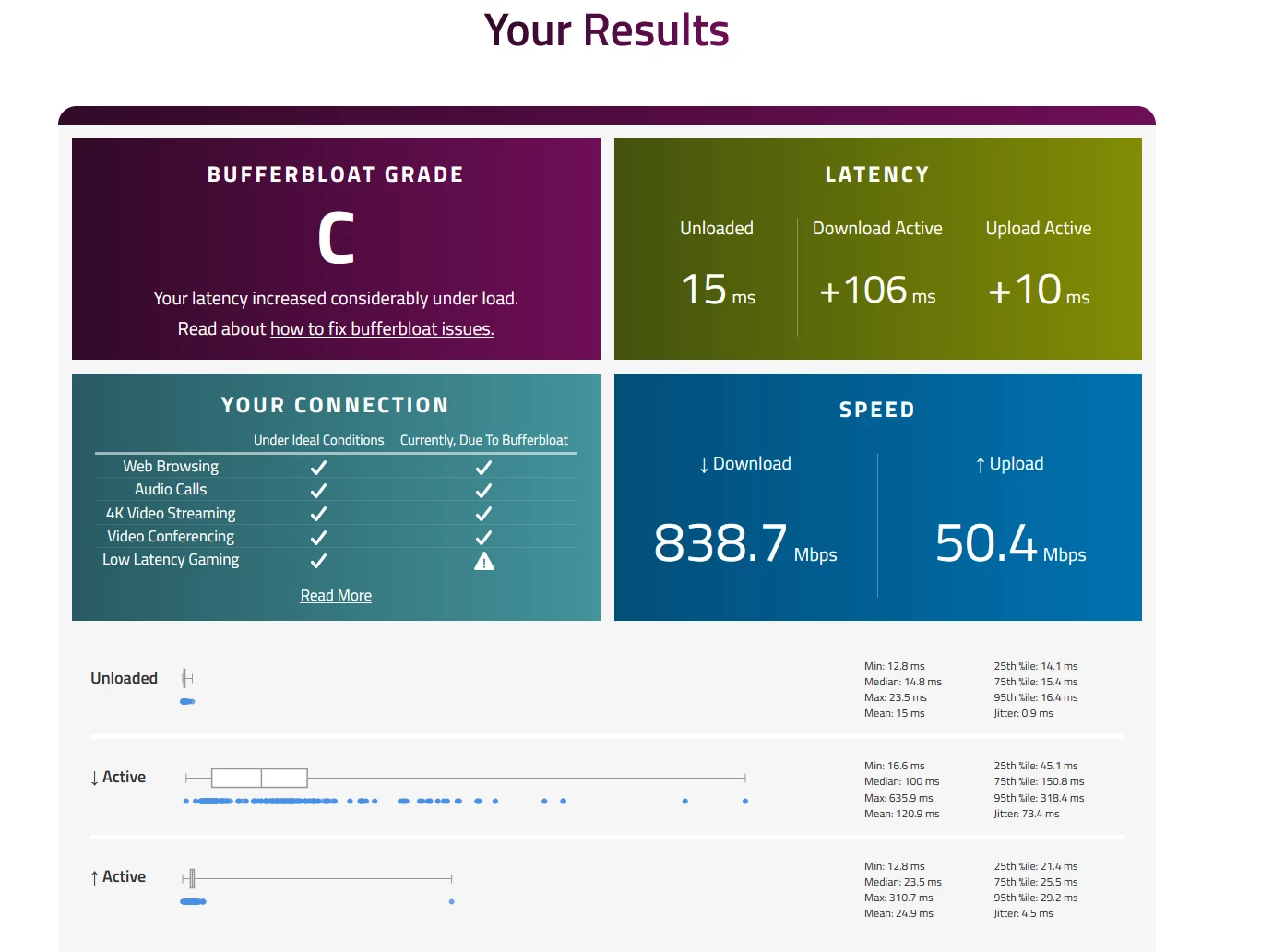The height and width of the screenshot is (952, 1261).
Task: Click the 'Currently, Due To Bufferbloat' column header
Action: [484, 440]
